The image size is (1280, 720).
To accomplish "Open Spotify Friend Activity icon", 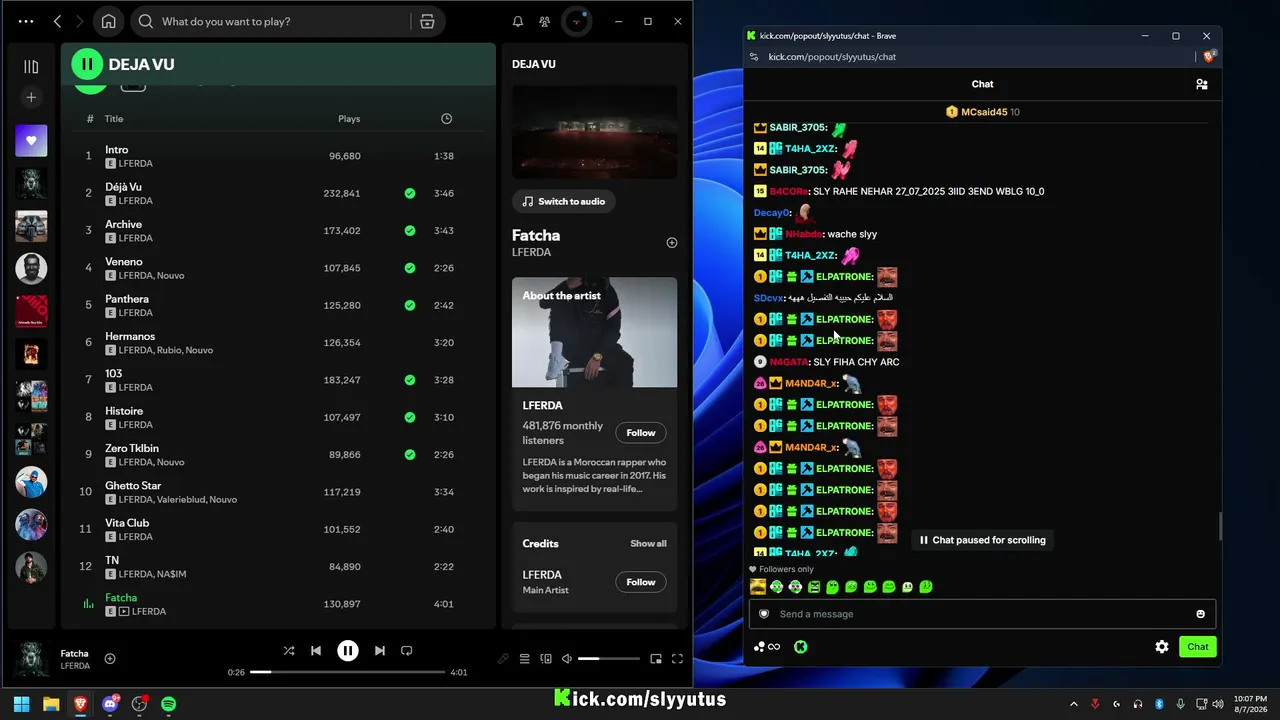I will point(544,21).
